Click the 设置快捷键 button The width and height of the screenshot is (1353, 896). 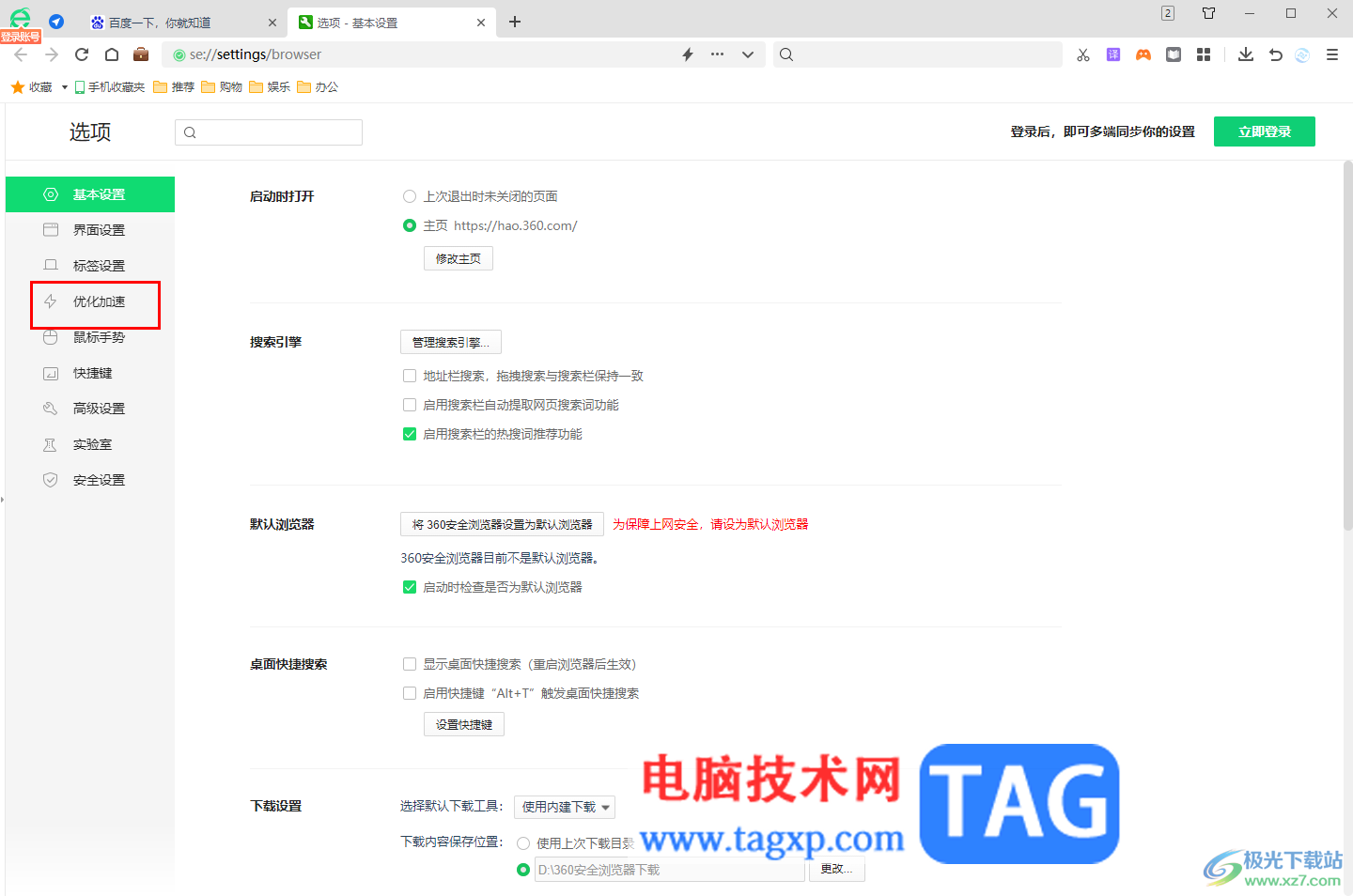[x=464, y=724]
